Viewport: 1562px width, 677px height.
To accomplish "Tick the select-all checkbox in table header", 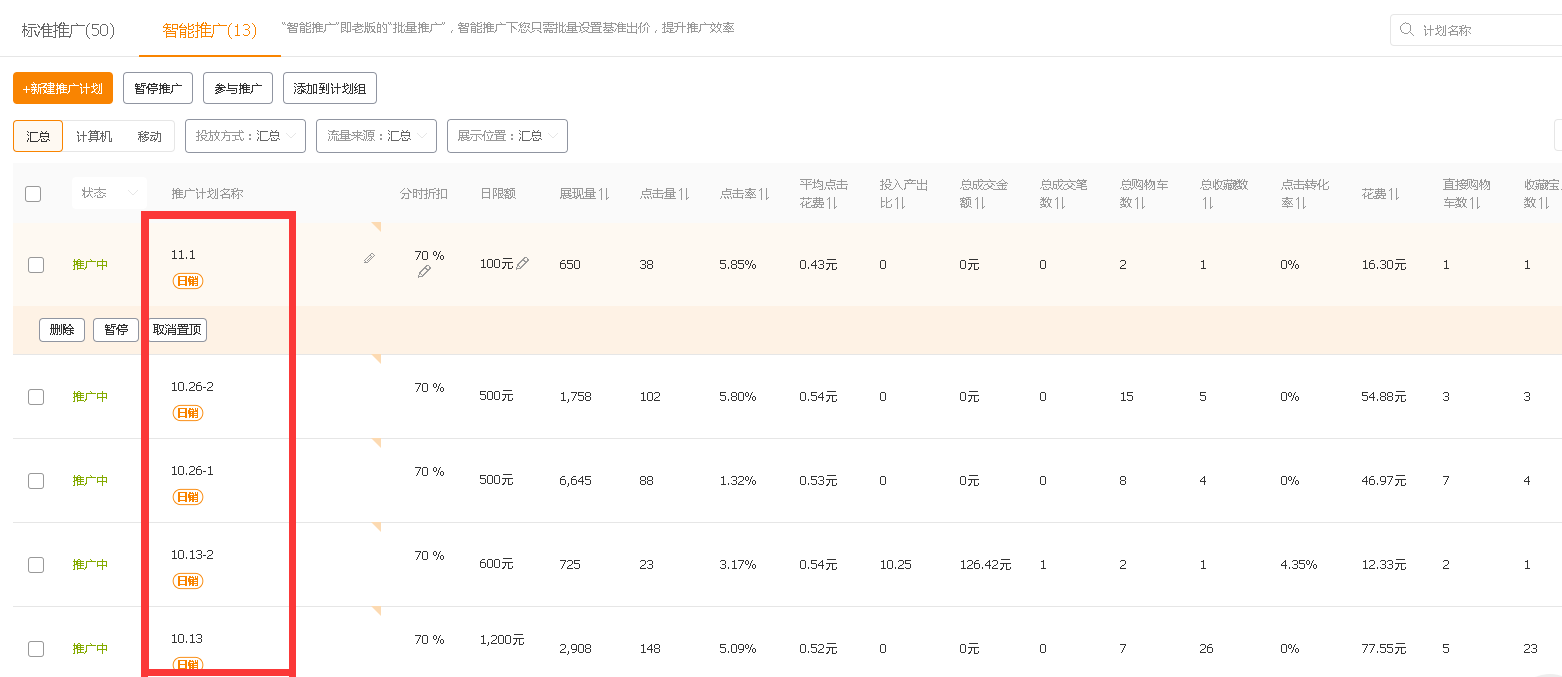I will point(33,194).
